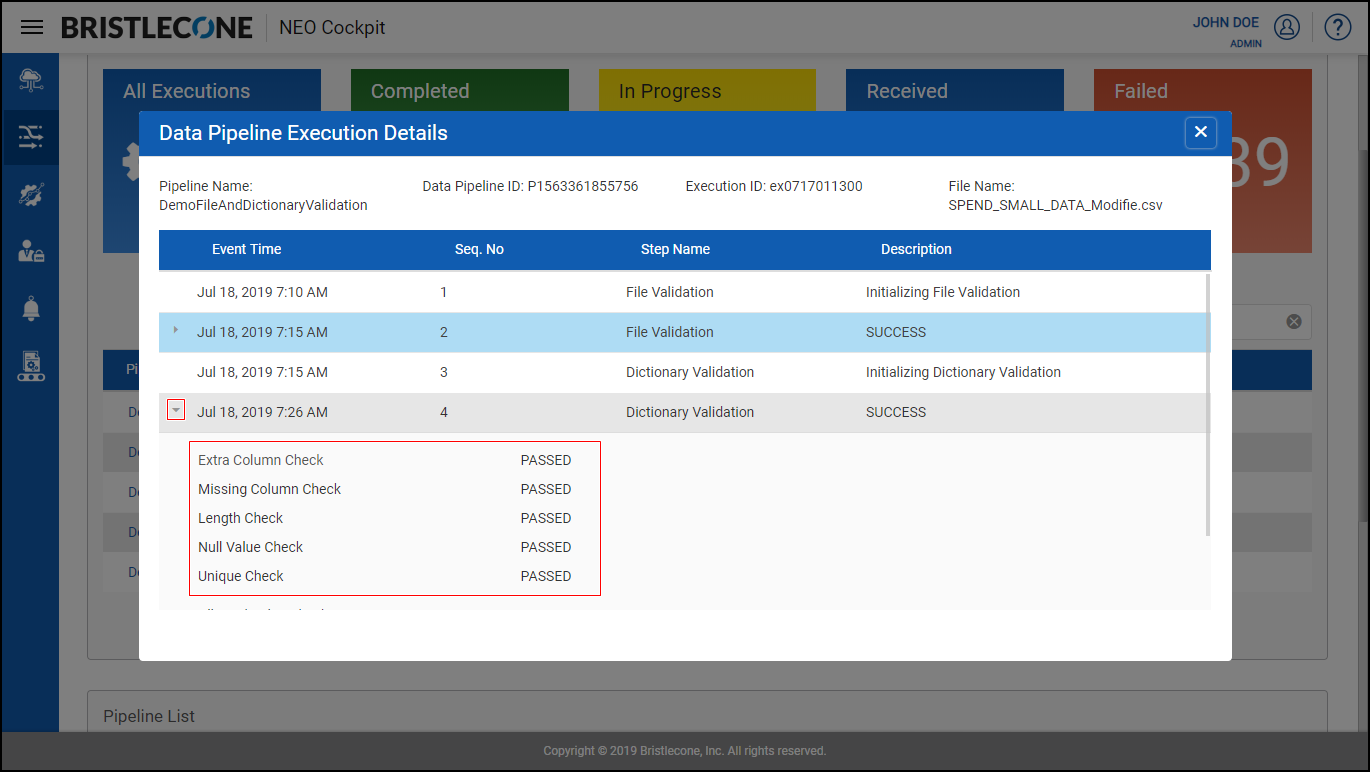Click File Validation step in sequence 1 row
1370x772 pixels.
670,292
